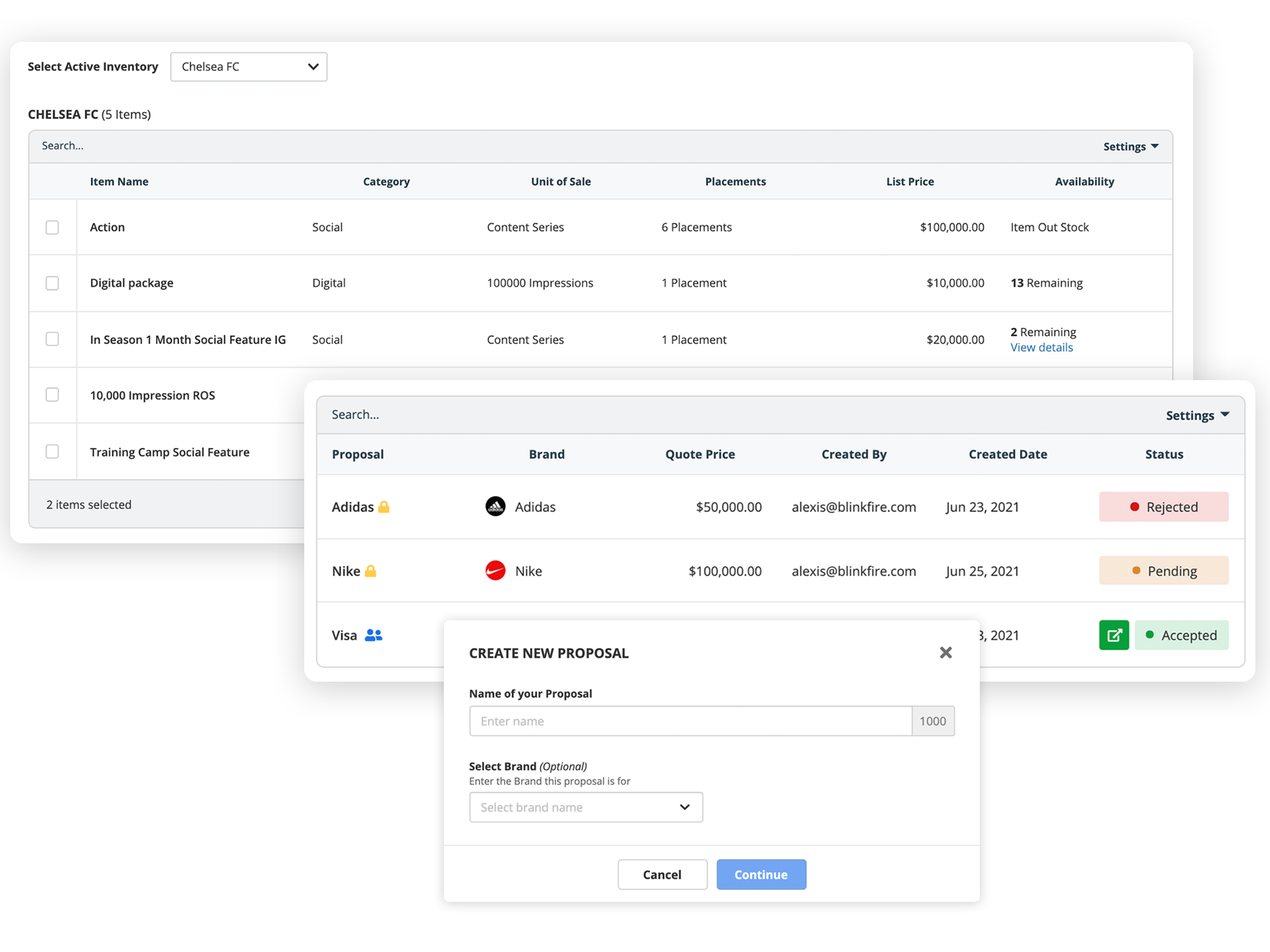Click the Rejected status badge

coord(1163,506)
